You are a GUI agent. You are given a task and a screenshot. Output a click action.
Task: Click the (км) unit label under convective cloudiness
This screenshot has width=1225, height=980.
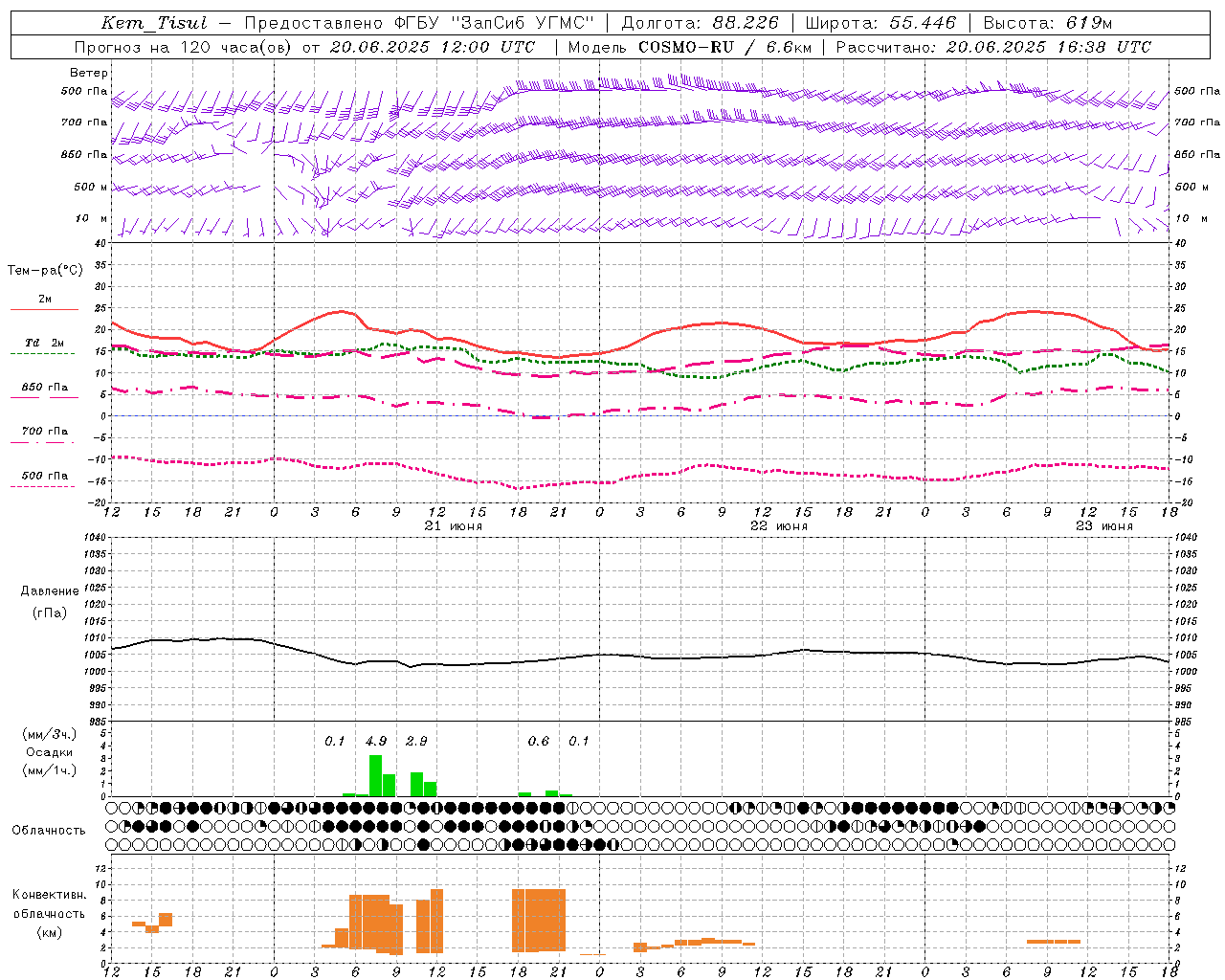[50, 932]
